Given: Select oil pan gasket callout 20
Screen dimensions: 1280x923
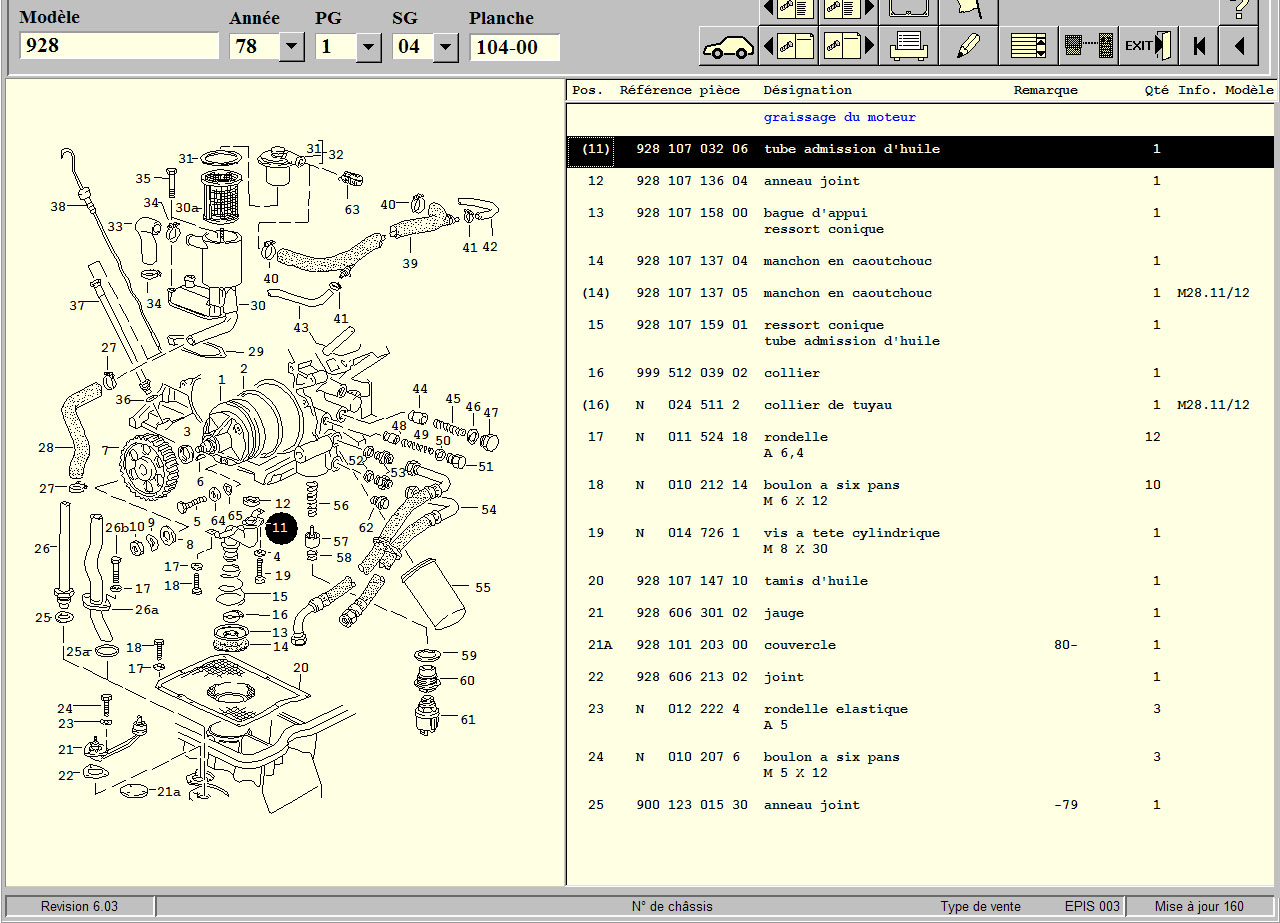Looking at the screenshot, I should pyautogui.click(x=301, y=667).
